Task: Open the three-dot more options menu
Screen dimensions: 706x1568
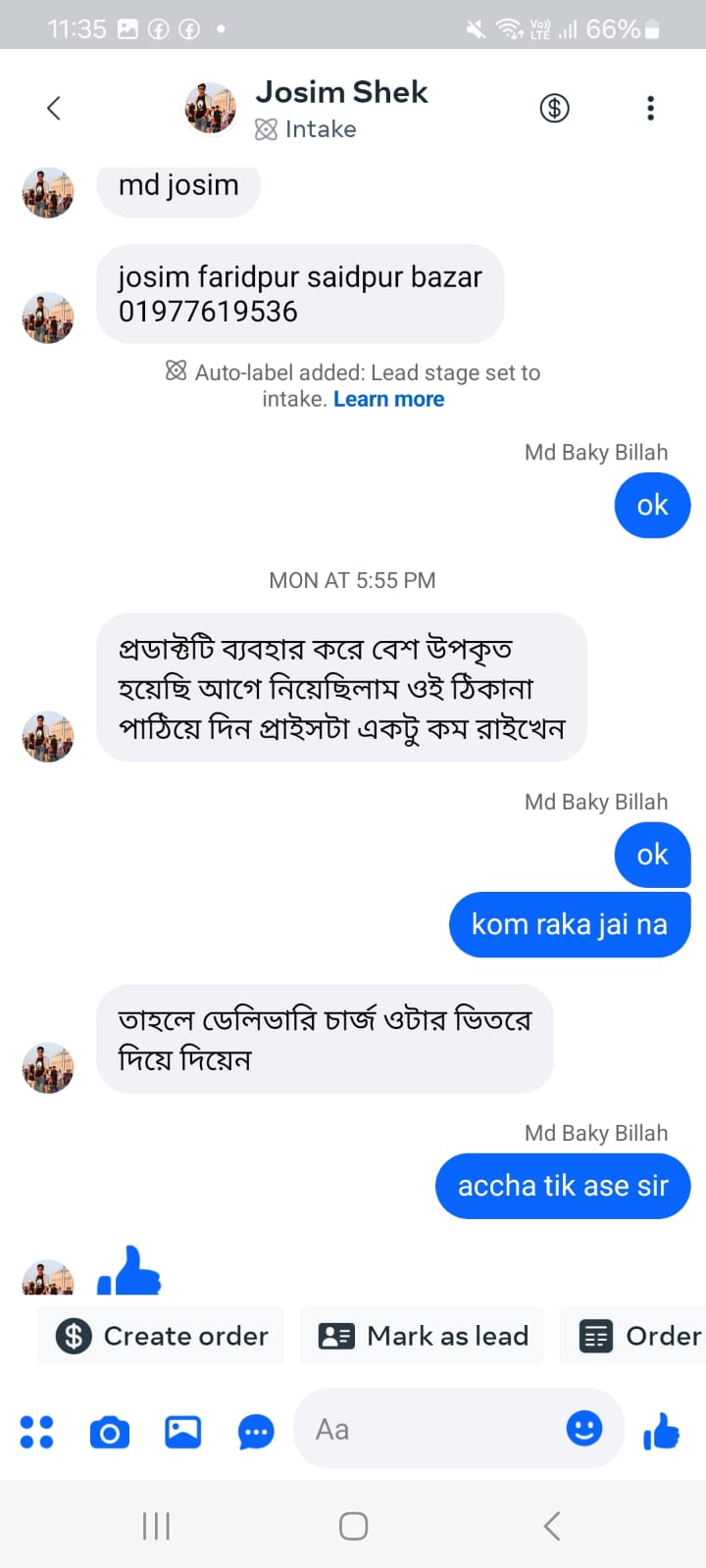Action: [x=650, y=108]
